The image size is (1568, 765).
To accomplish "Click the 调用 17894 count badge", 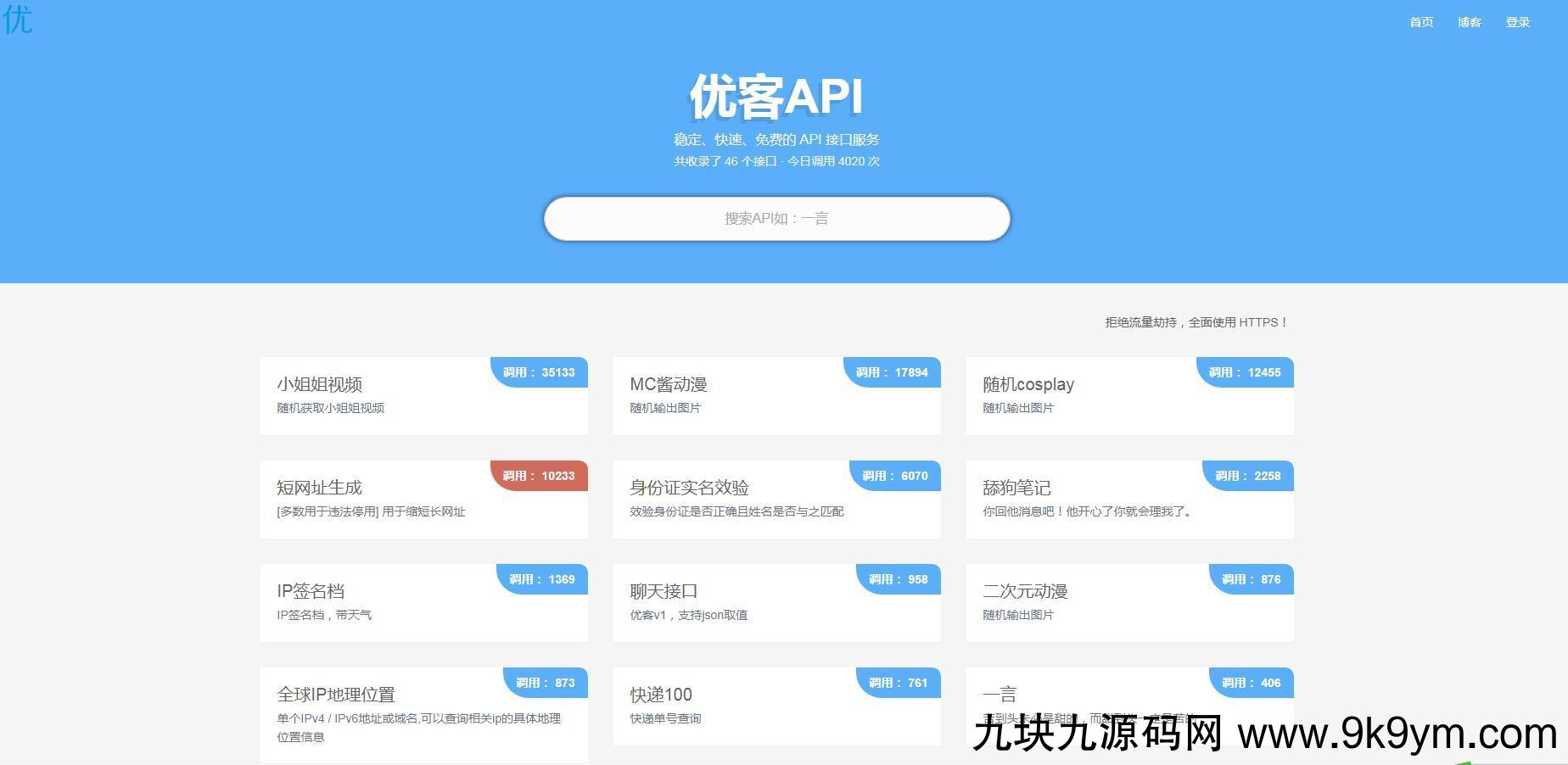I will (893, 372).
